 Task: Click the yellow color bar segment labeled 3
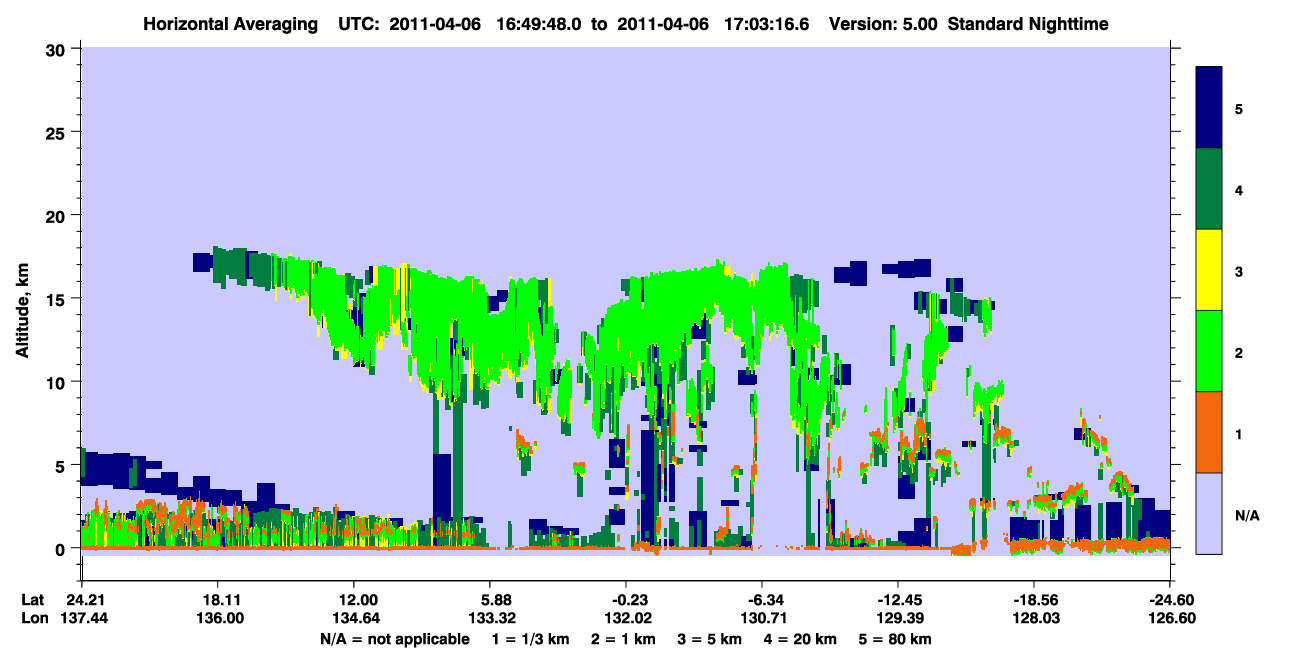point(1209,270)
